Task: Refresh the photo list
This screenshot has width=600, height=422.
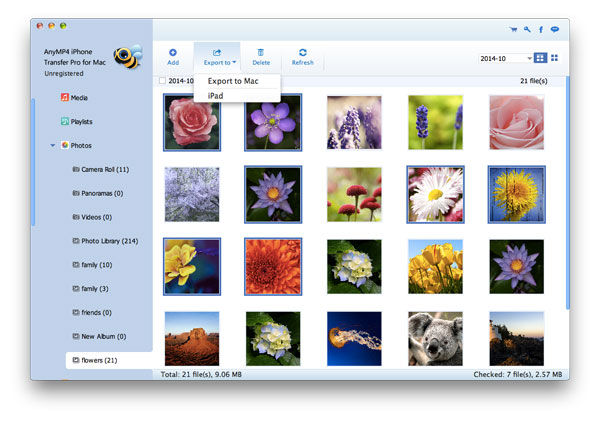Action: [x=302, y=55]
